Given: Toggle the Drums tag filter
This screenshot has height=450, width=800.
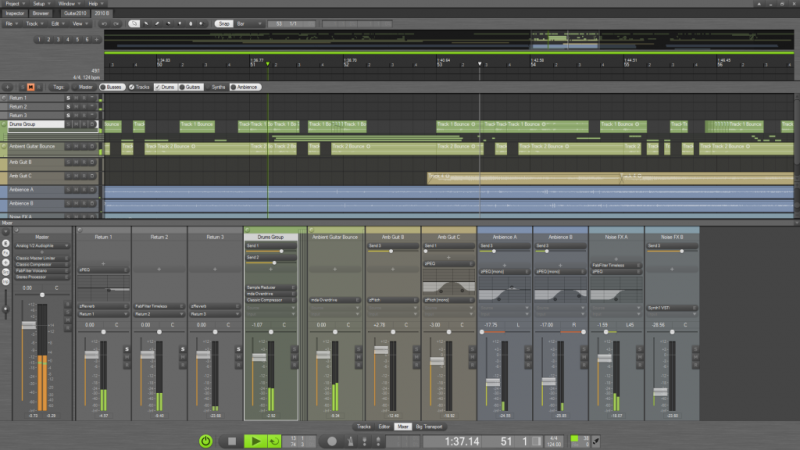Looking at the screenshot, I should [165, 87].
